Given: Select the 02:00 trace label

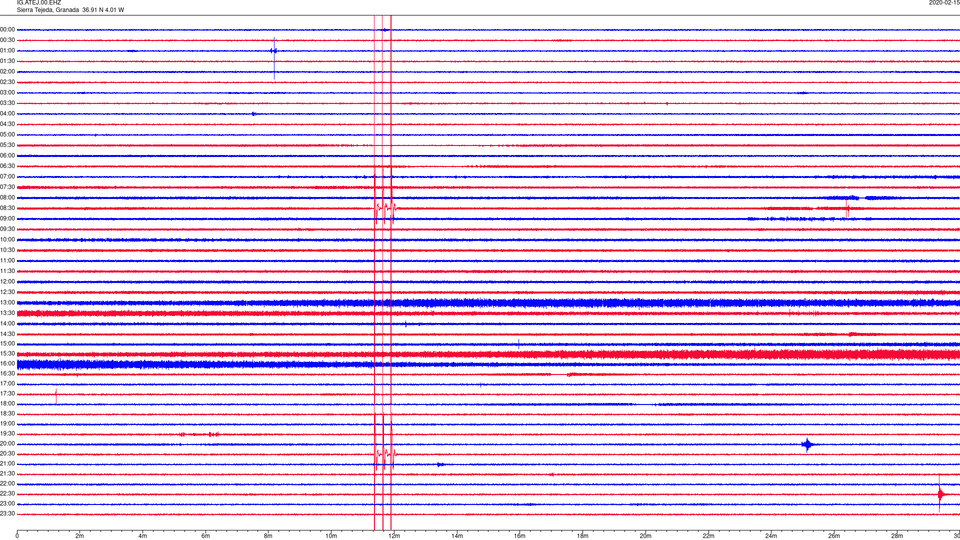Looking at the screenshot, I should [x=7, y=71].
